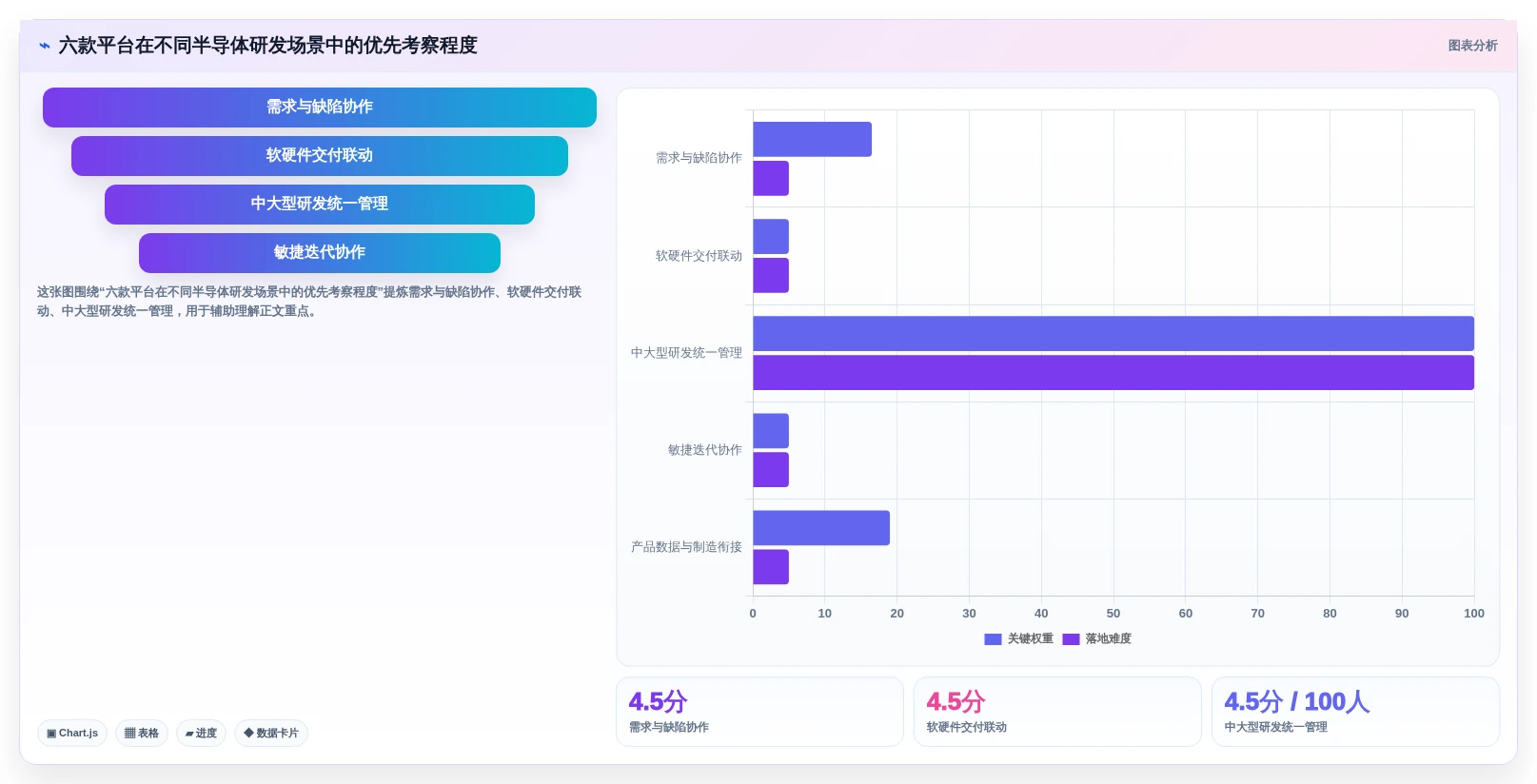The width and height of the screenshot is (1537, 784).
Task: Click the description paragraph starting 这张图围绕
Action: point(309,302)
